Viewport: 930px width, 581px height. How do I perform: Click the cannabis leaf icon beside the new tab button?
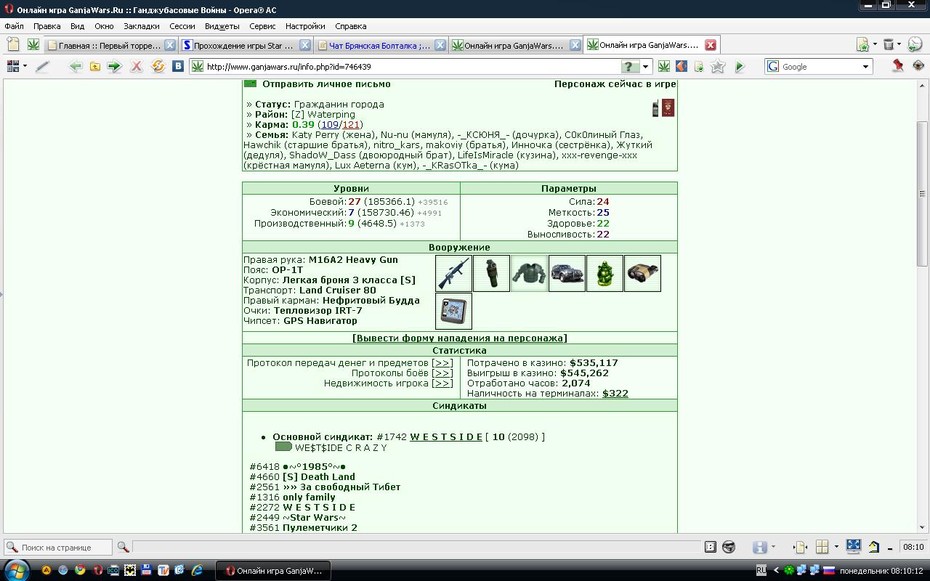coord(33,44)
